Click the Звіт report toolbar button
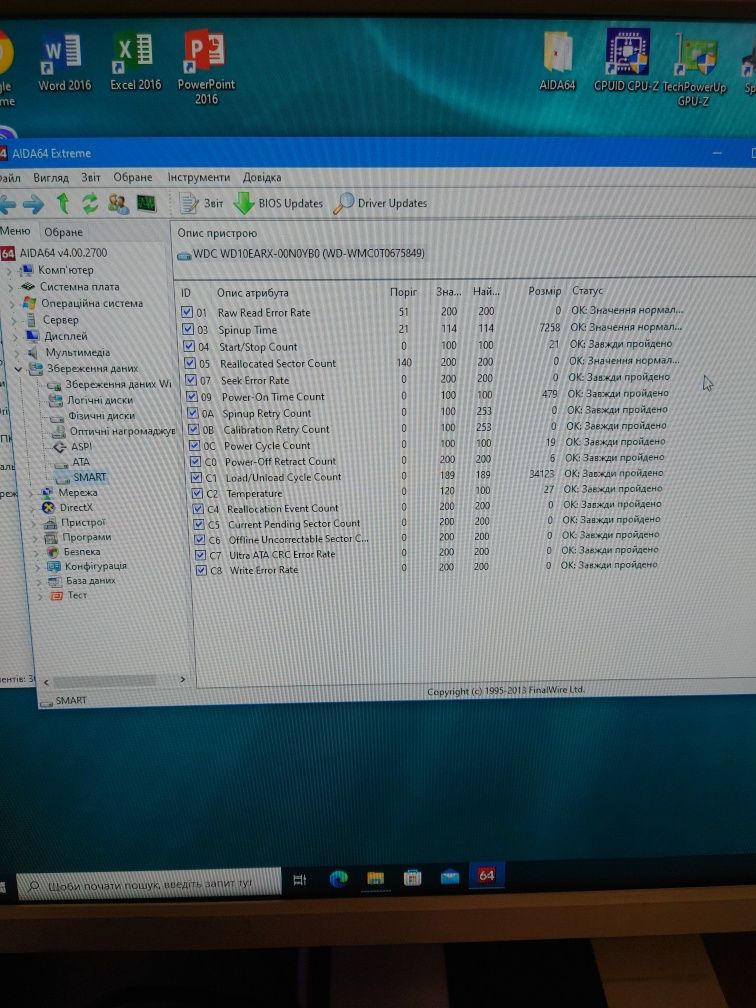Image resolution: width=756 pixels, height=1008 pixels. point(201,203)
